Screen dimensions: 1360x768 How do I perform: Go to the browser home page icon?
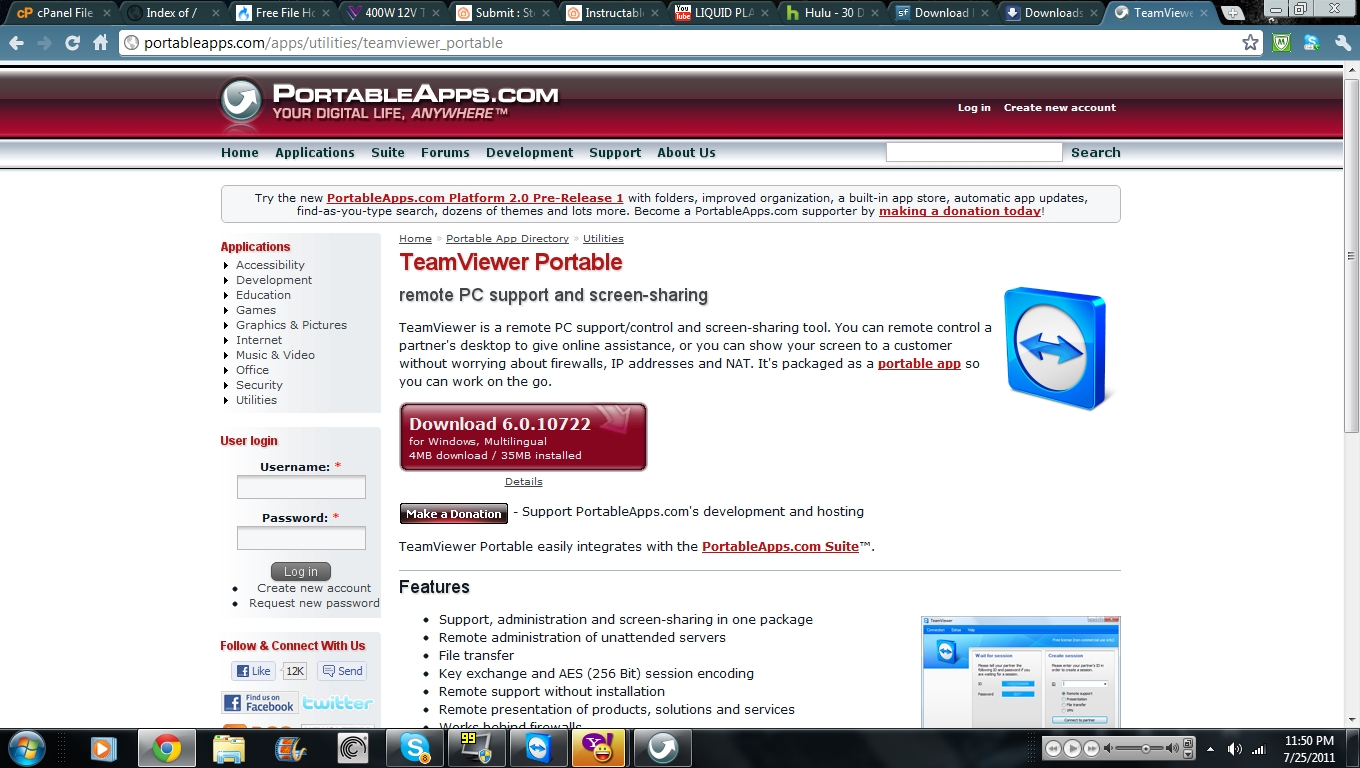tap(100, 43)
